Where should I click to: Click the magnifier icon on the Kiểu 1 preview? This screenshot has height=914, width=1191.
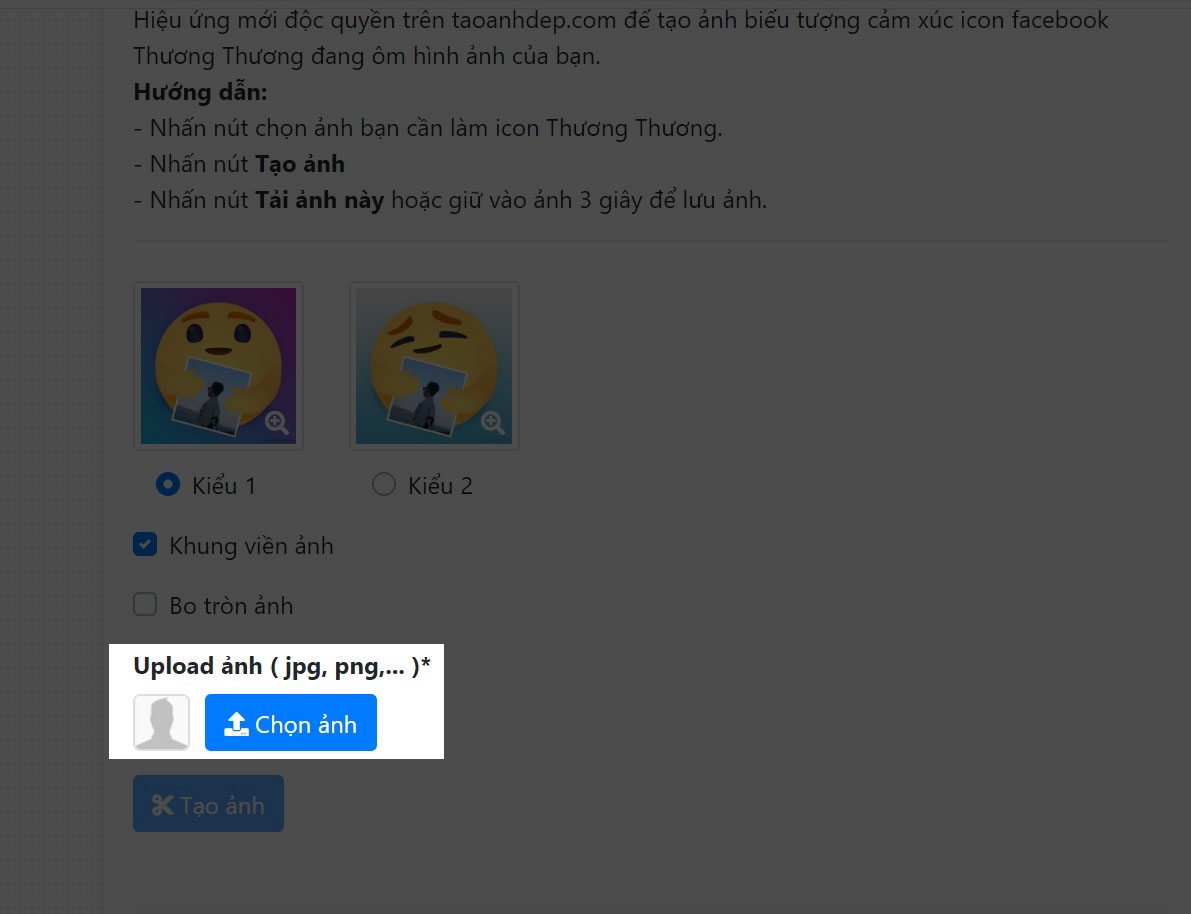(x=276, y=422)
